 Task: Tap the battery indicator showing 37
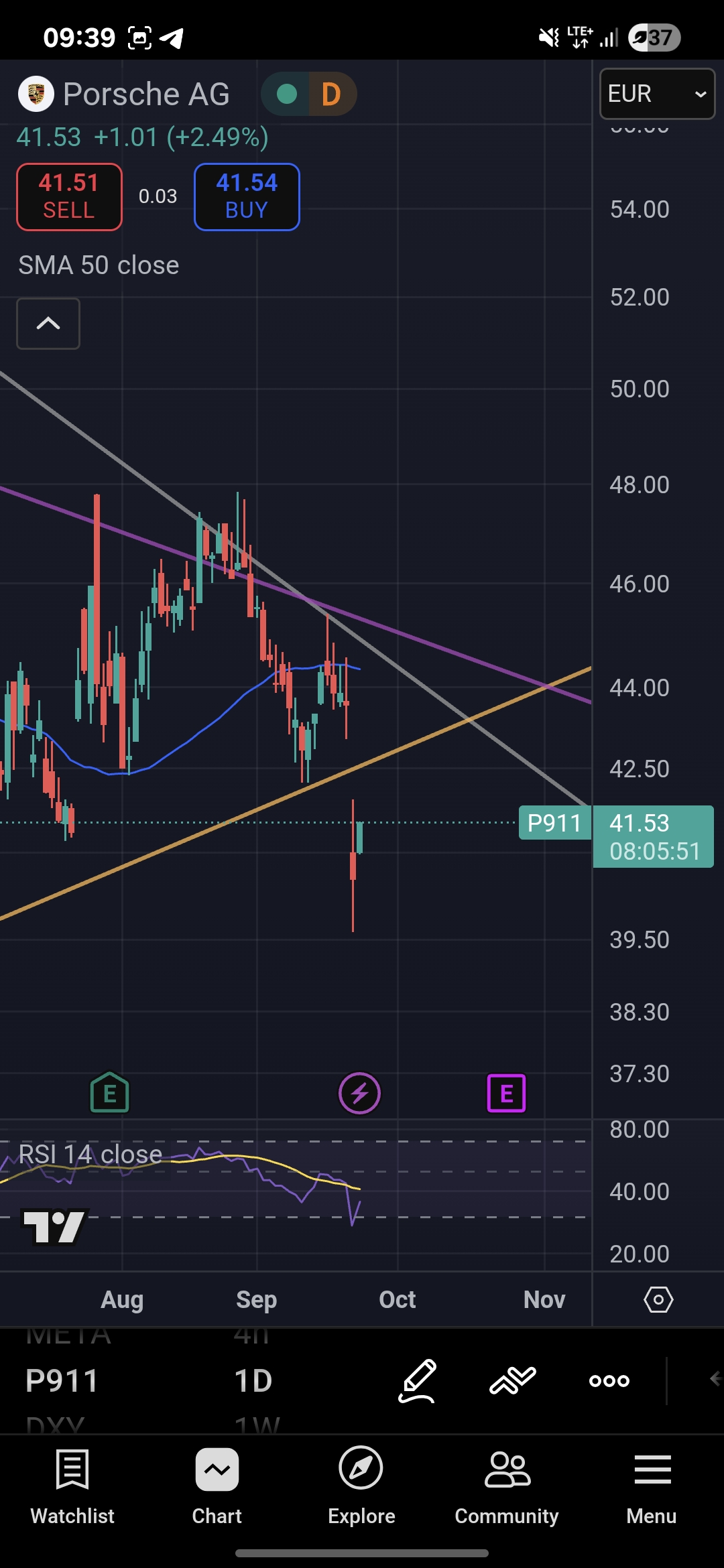tap(654, 38)
